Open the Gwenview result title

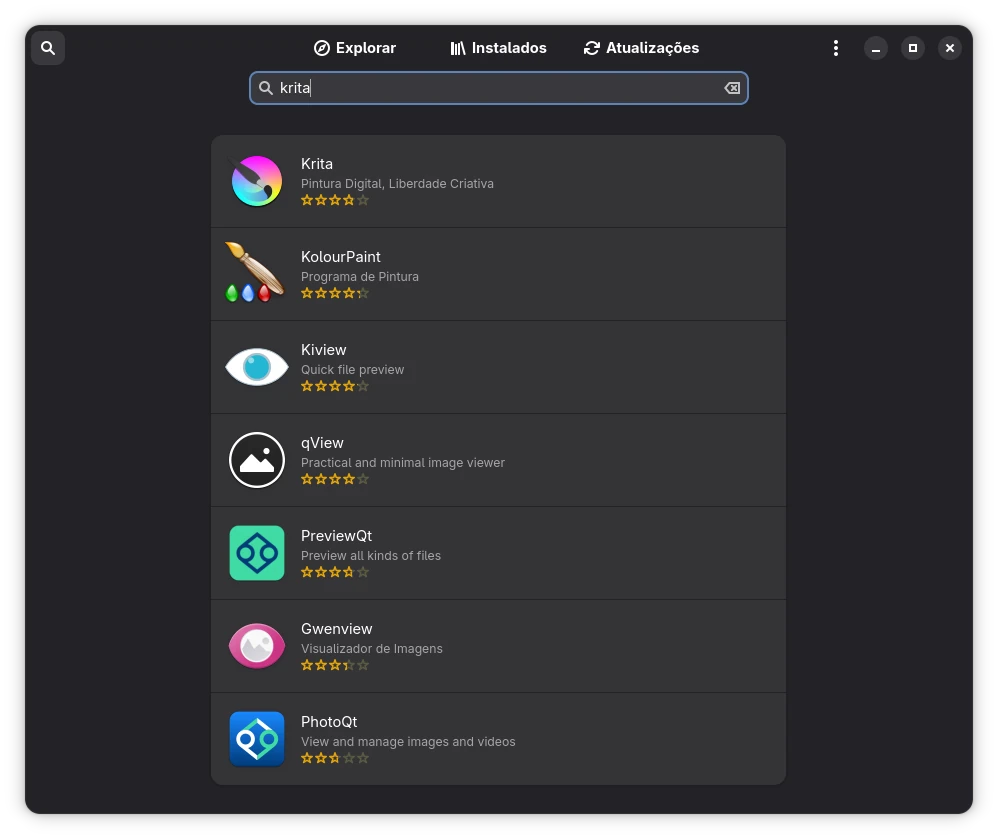click(x=337, y=628)
